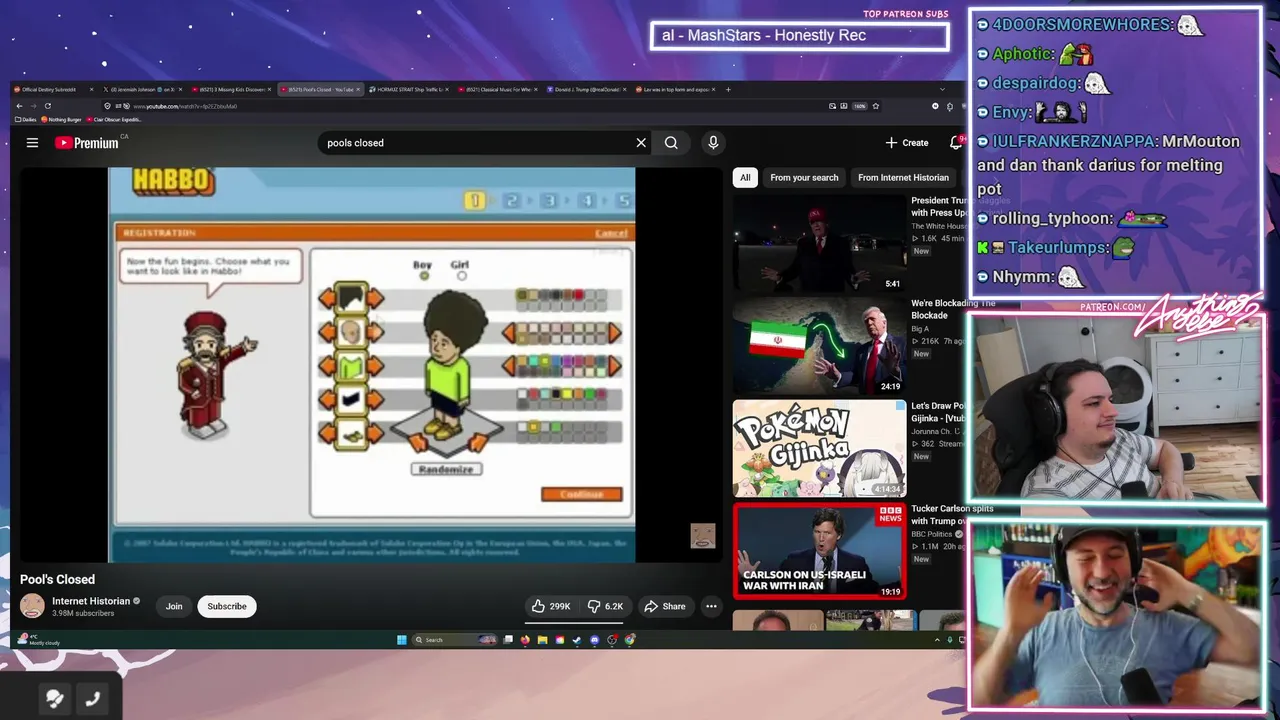Reload the page in the browser

coord(48,106)
